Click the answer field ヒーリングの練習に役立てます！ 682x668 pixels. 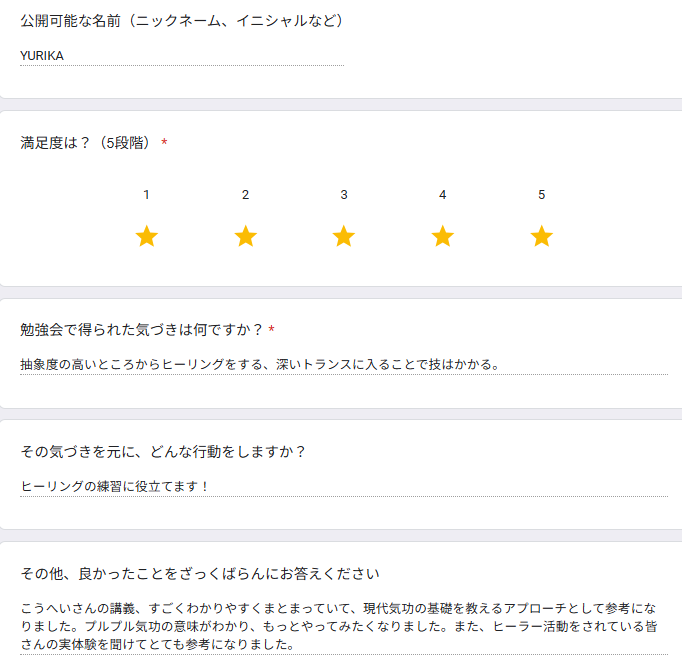pos(115,486)
